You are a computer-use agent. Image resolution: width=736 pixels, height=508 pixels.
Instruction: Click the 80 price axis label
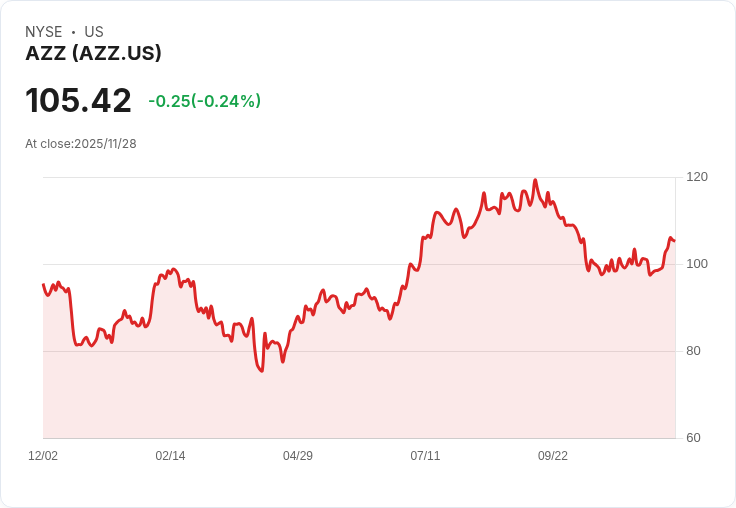pyautogui.click(x=693, y=351)
